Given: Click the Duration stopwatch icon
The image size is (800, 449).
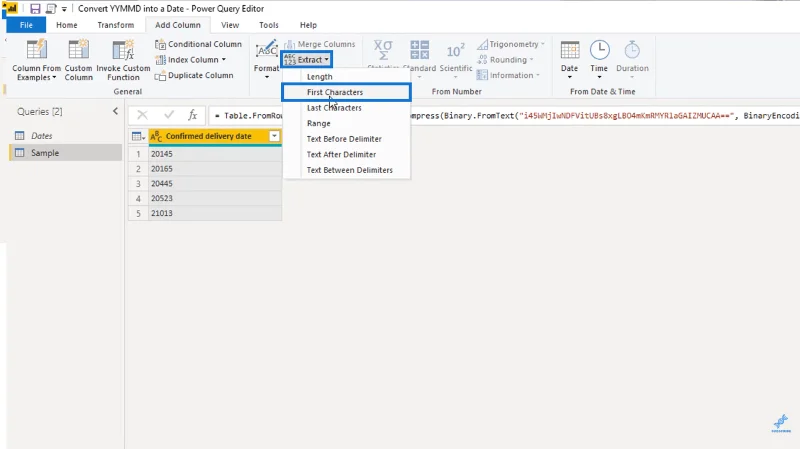Looking at the screenshot, I should (x=632, y=51).
